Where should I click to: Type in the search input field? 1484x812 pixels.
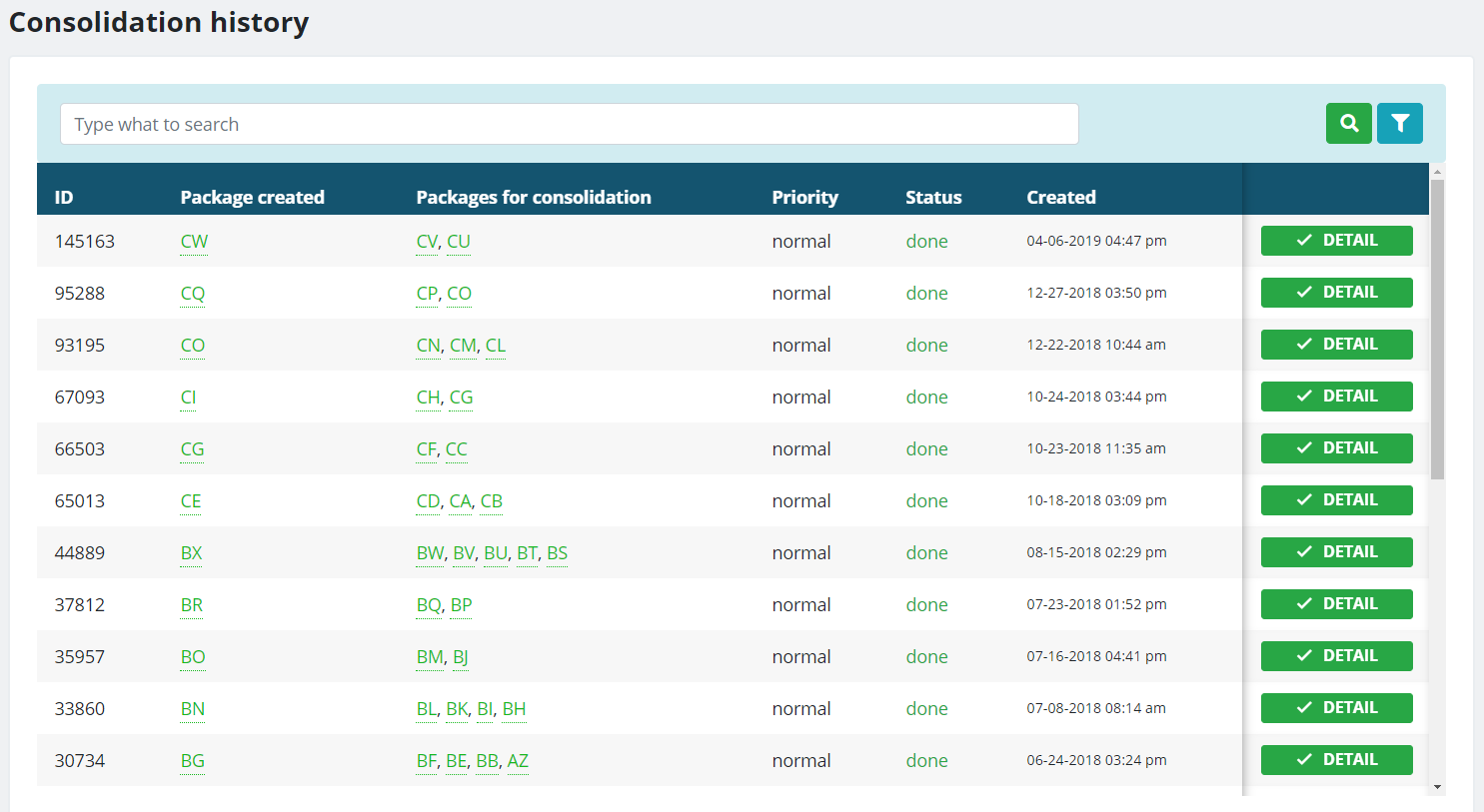coord(569,124)
